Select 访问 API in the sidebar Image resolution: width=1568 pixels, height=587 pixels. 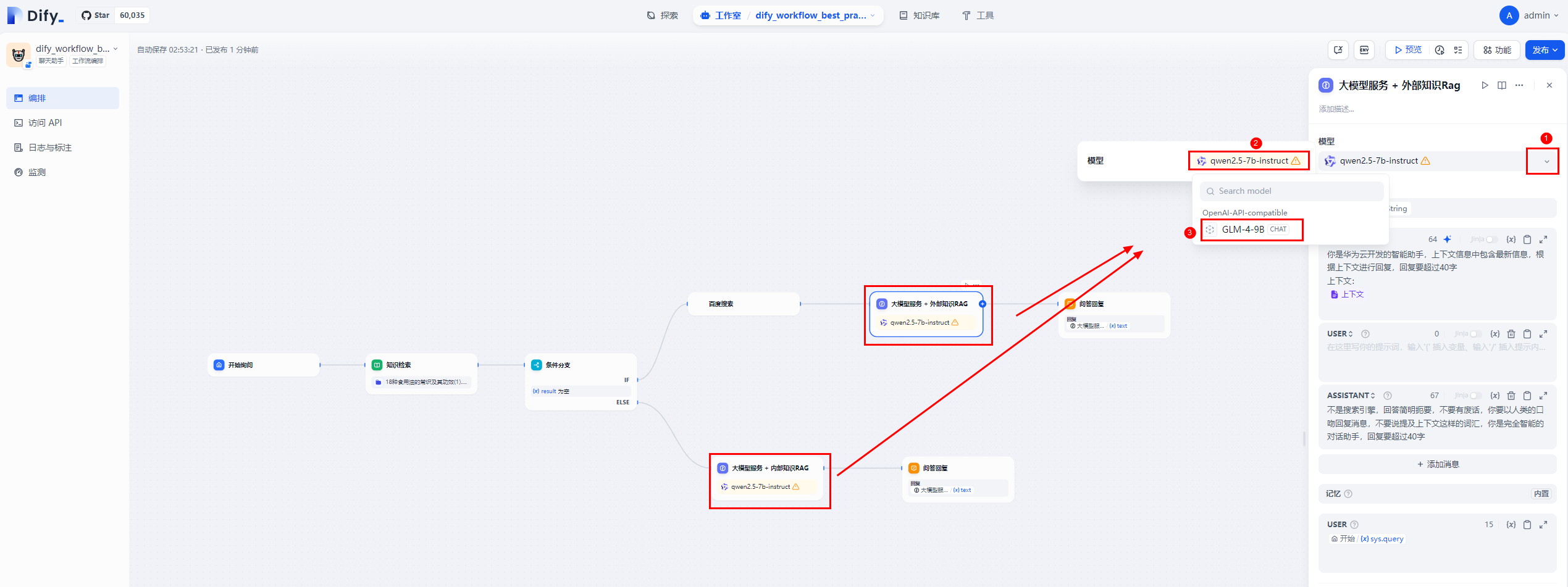62,123
